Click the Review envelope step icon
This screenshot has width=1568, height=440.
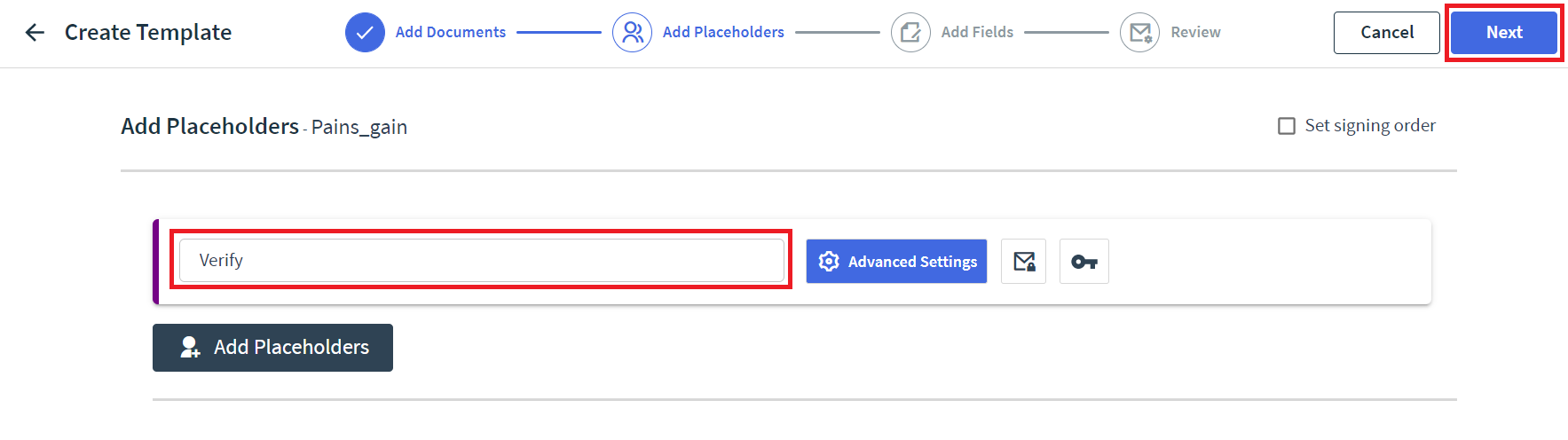1139,33
